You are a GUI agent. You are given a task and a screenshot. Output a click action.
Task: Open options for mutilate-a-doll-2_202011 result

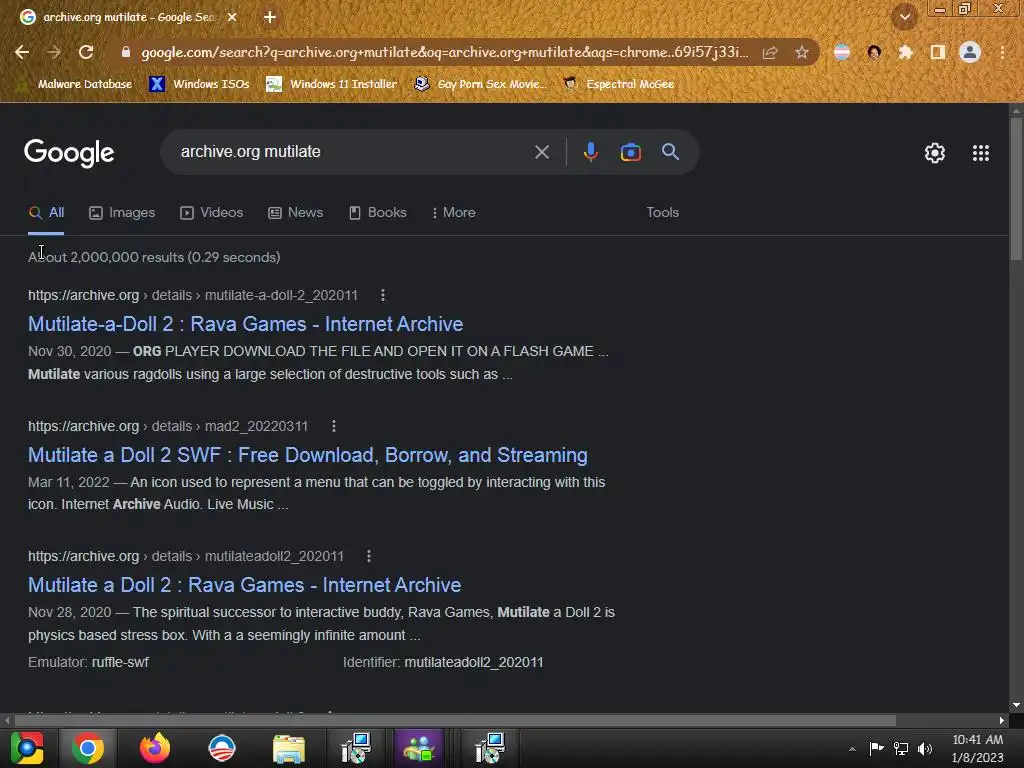(x=383, y=295)
